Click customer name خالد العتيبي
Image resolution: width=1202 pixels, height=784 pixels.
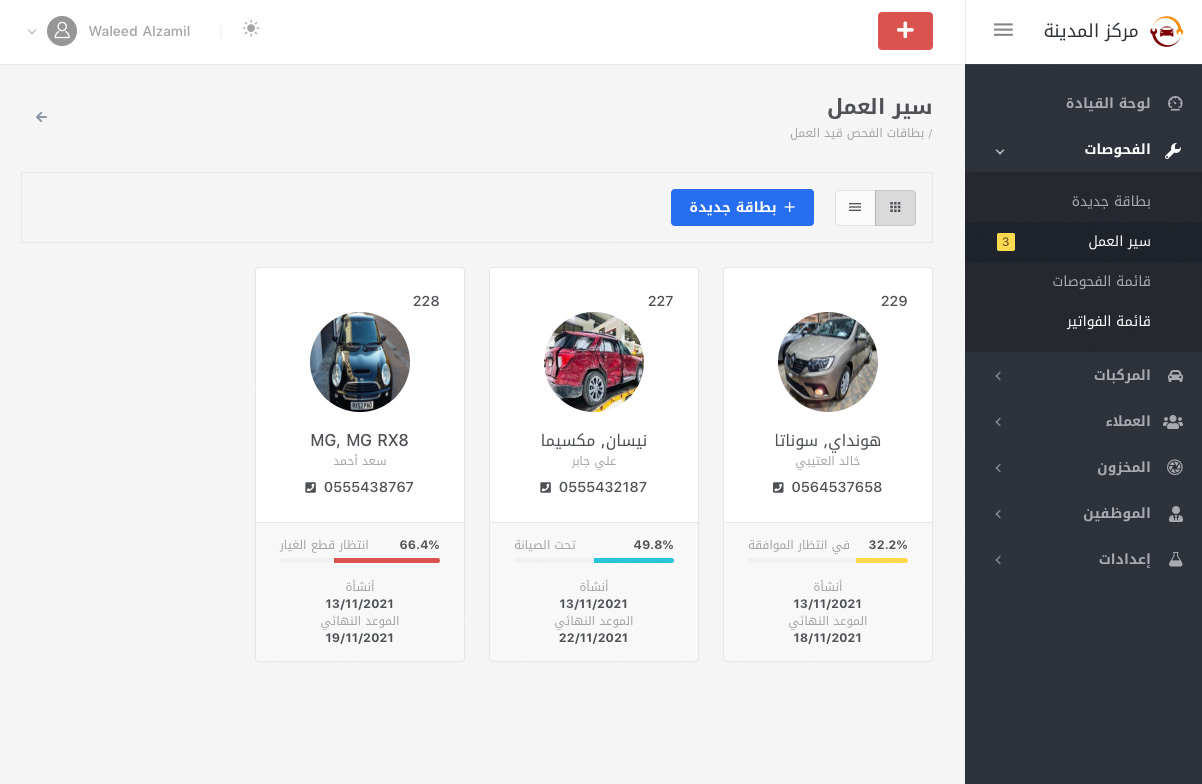coord(828,461)
